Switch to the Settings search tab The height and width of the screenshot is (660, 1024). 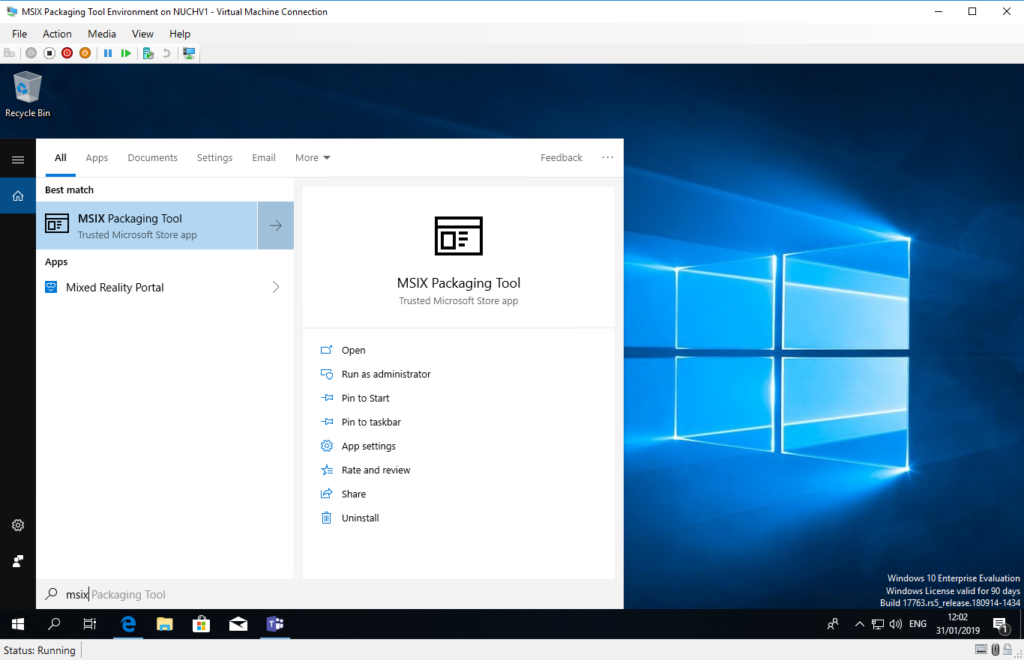tap(215, 158)
